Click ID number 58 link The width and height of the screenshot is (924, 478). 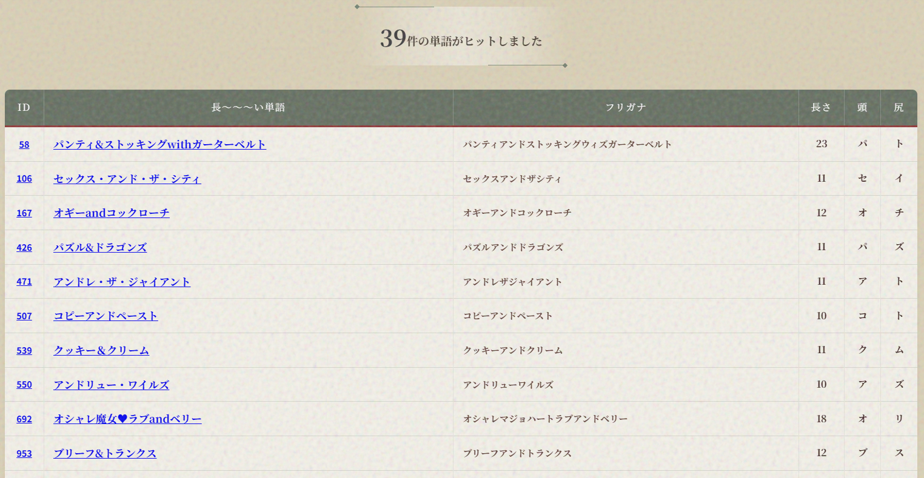[24, 145]
